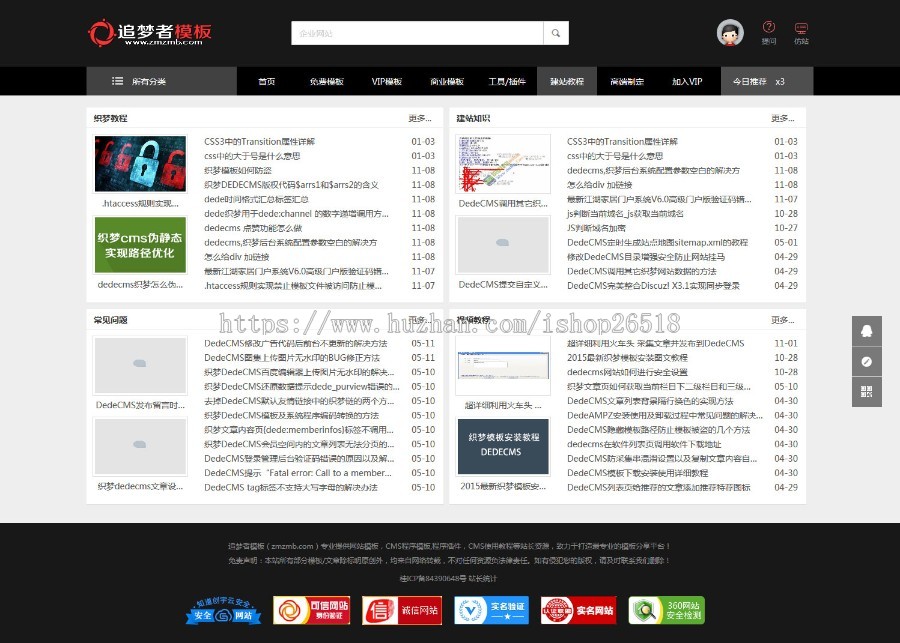This screenshot has width=900, height=643.
Task: Click the 常见问题 section heading
Action: (110, 320)
